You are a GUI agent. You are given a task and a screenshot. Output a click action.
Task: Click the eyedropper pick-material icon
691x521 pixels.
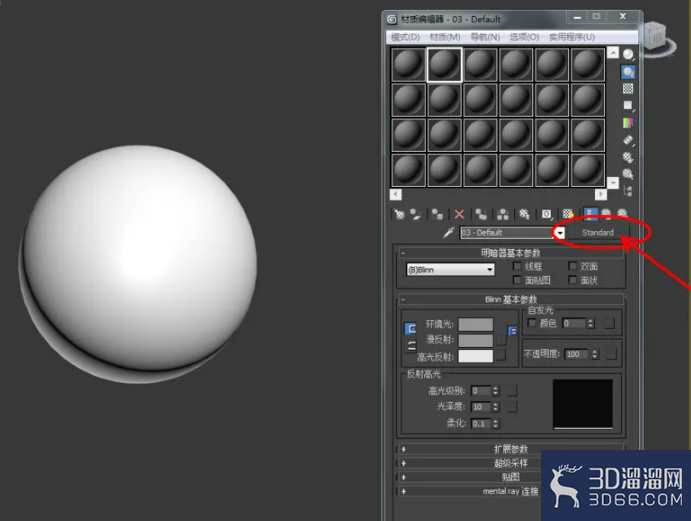click(x=448, y=232)
